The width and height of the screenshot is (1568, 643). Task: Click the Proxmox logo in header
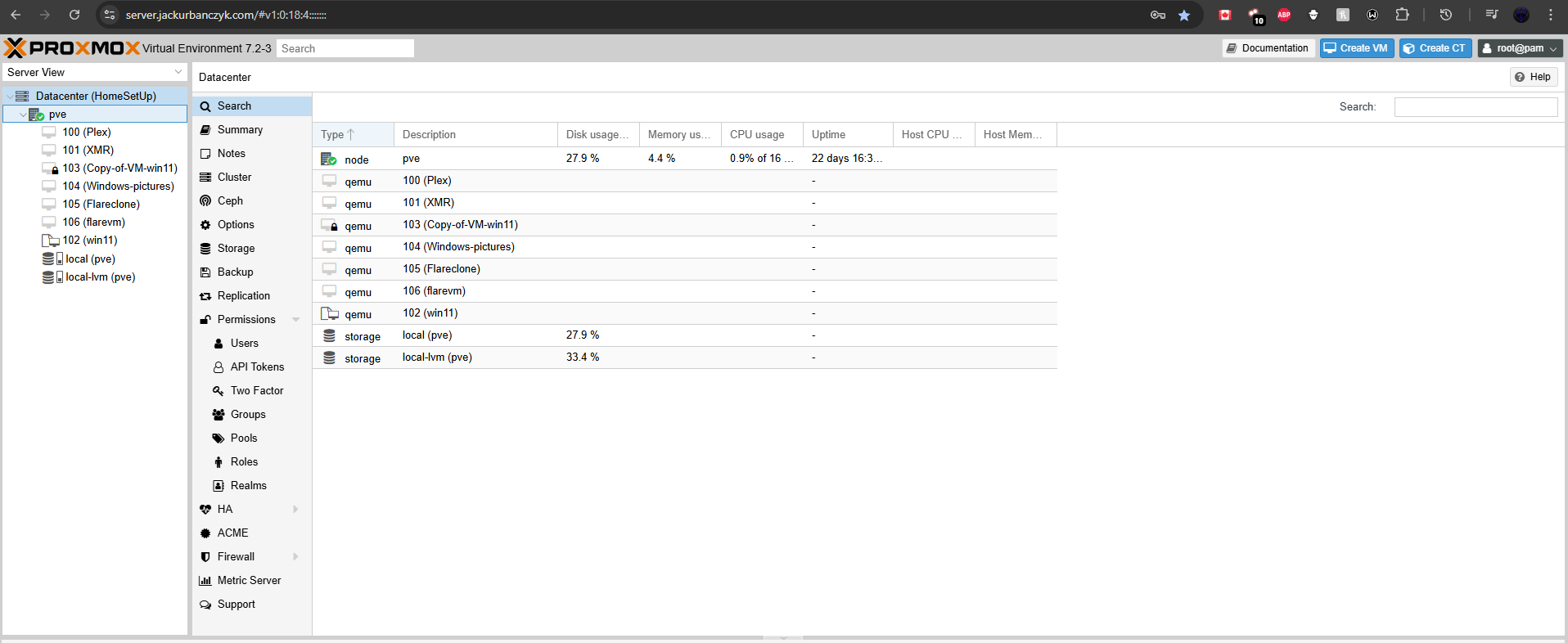pyautogui.click(x=72, y=48)
